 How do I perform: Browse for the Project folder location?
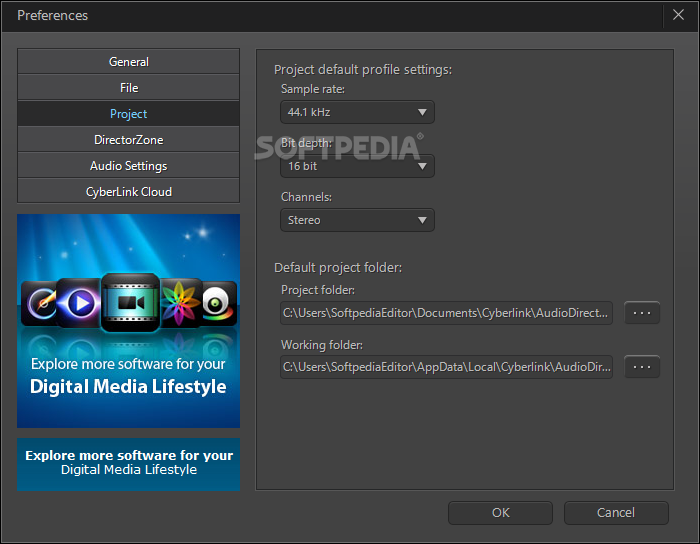click(x=642, y=313)
